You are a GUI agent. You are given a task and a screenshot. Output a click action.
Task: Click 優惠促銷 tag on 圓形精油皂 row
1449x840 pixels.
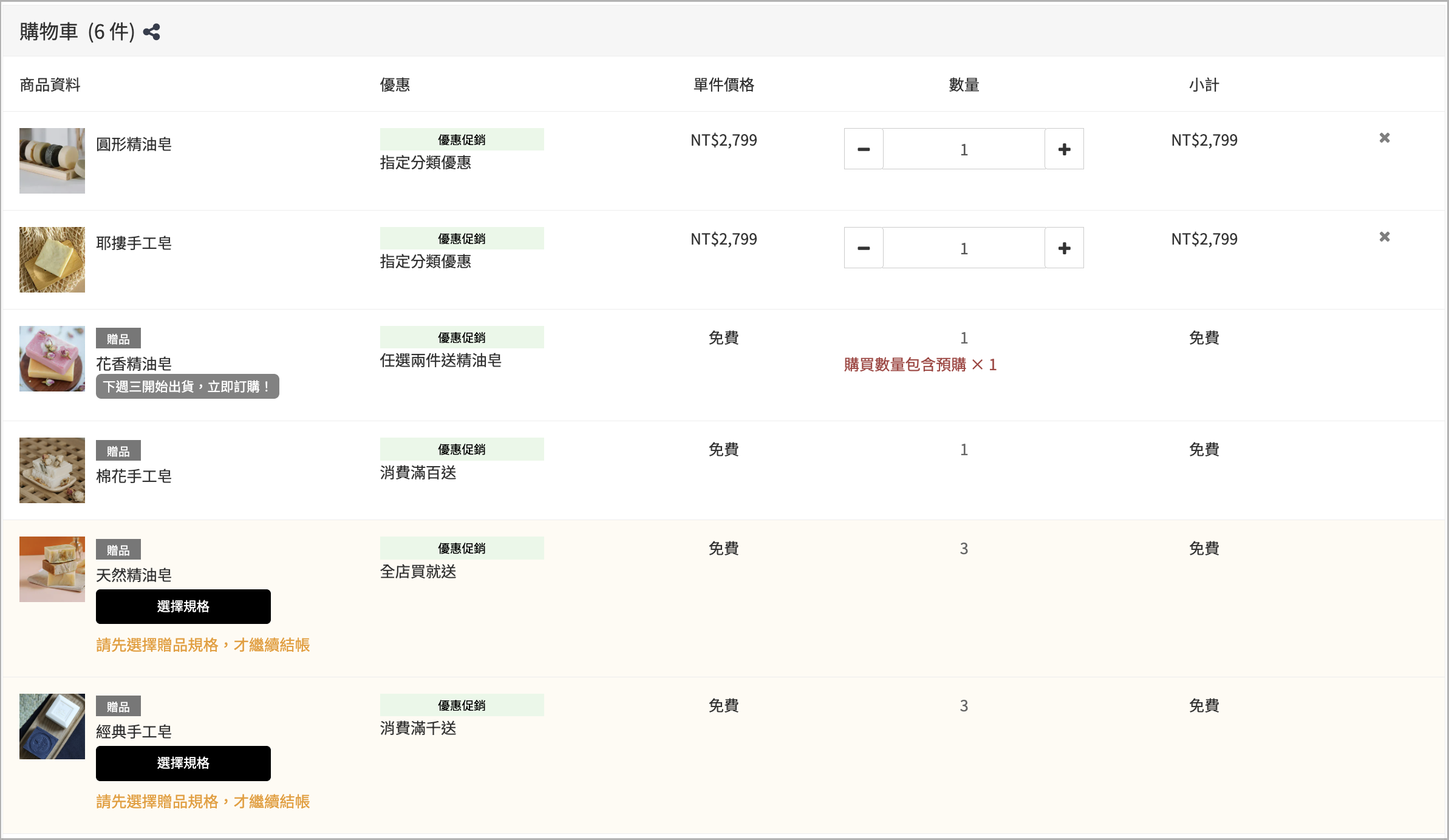click(x=462, y=140)
